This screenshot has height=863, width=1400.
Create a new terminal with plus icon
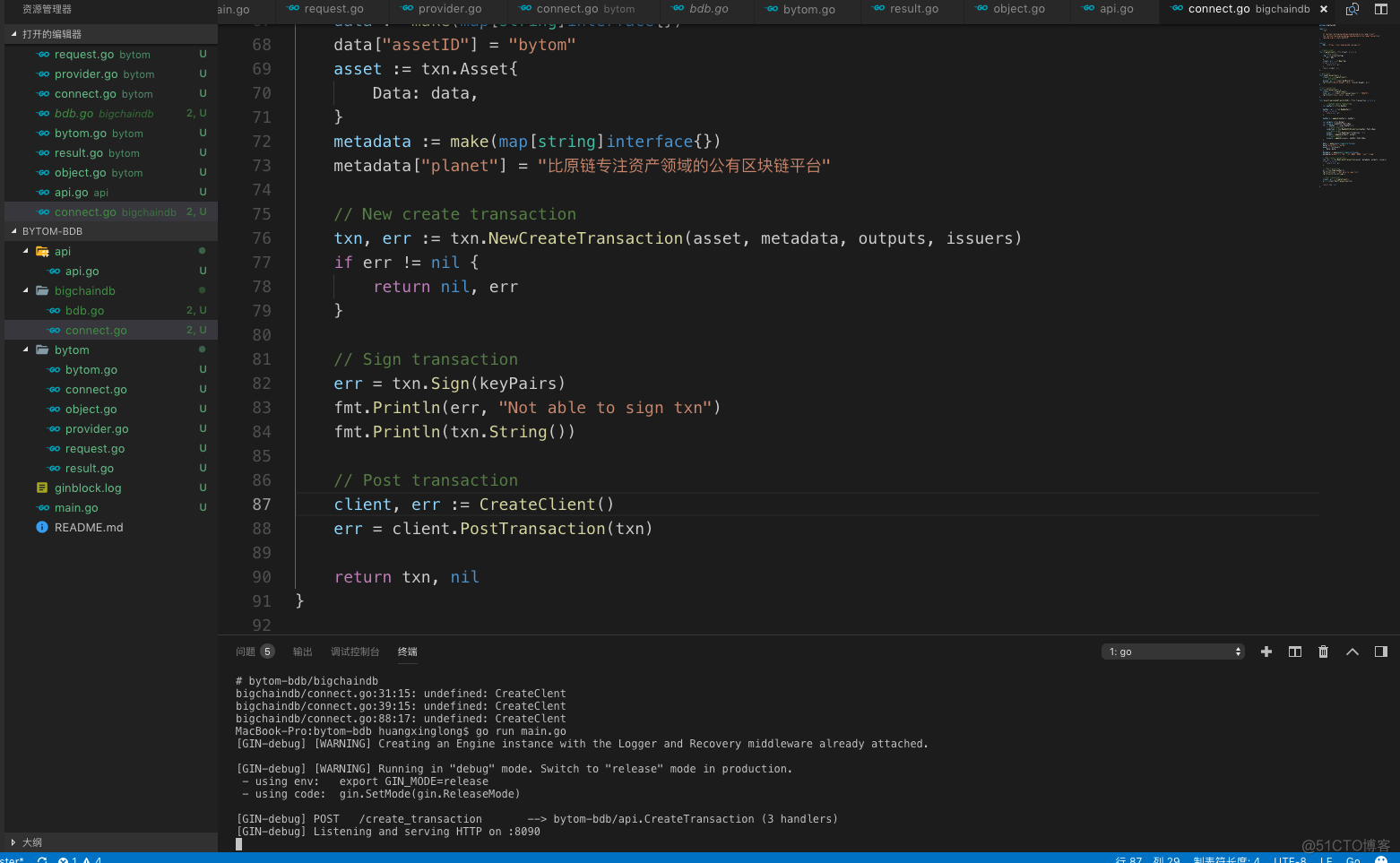[x=1266, y=652]
